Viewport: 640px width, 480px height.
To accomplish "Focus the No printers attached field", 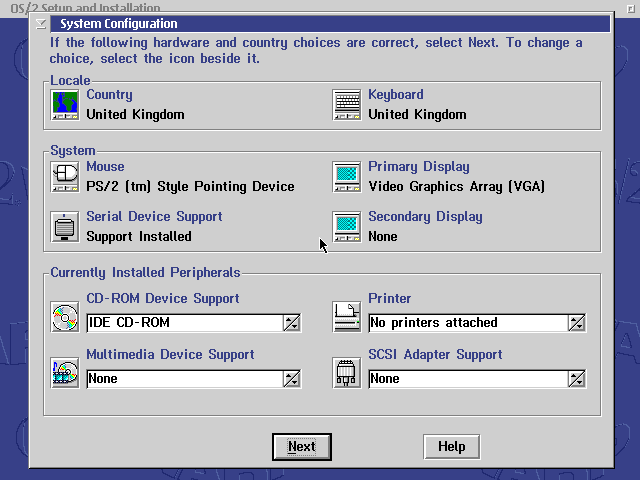I will pos(466,323).
